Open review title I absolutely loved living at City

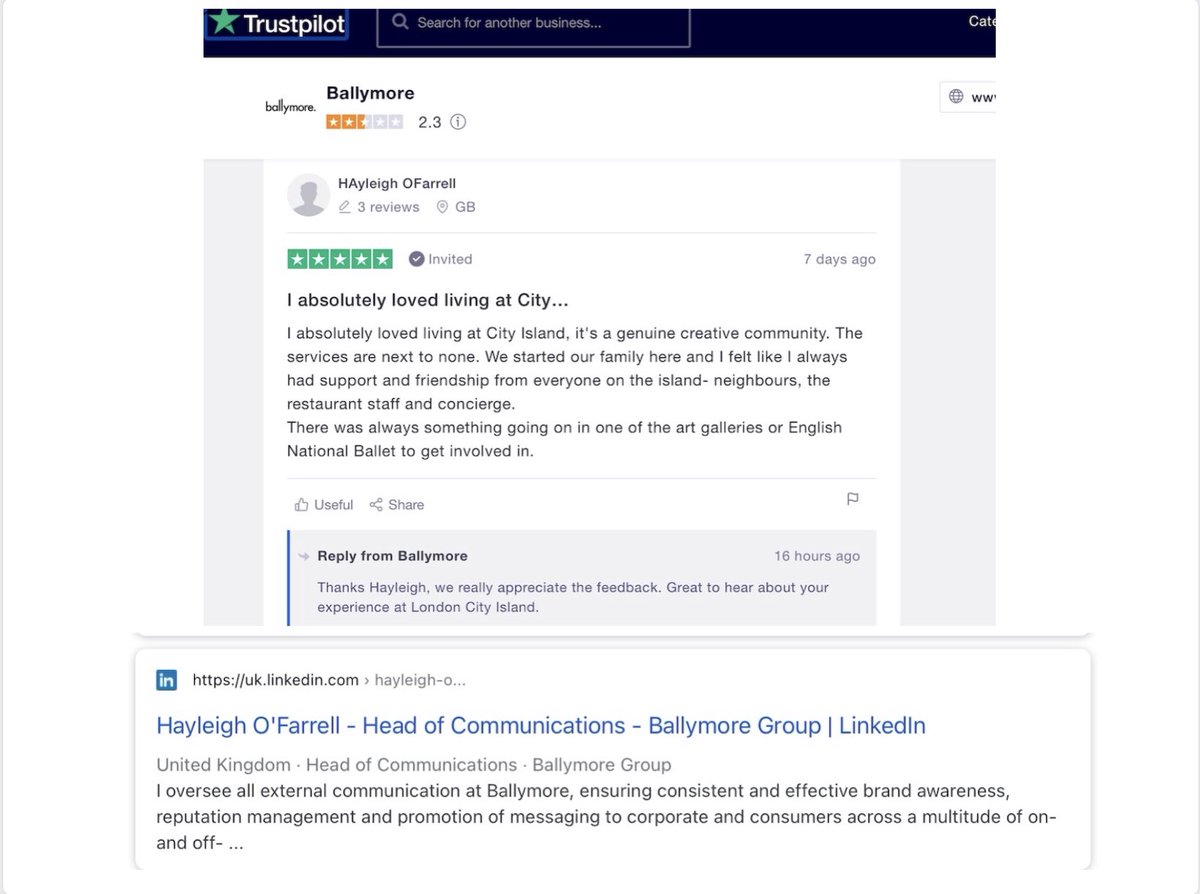click(x=428, y=300)
